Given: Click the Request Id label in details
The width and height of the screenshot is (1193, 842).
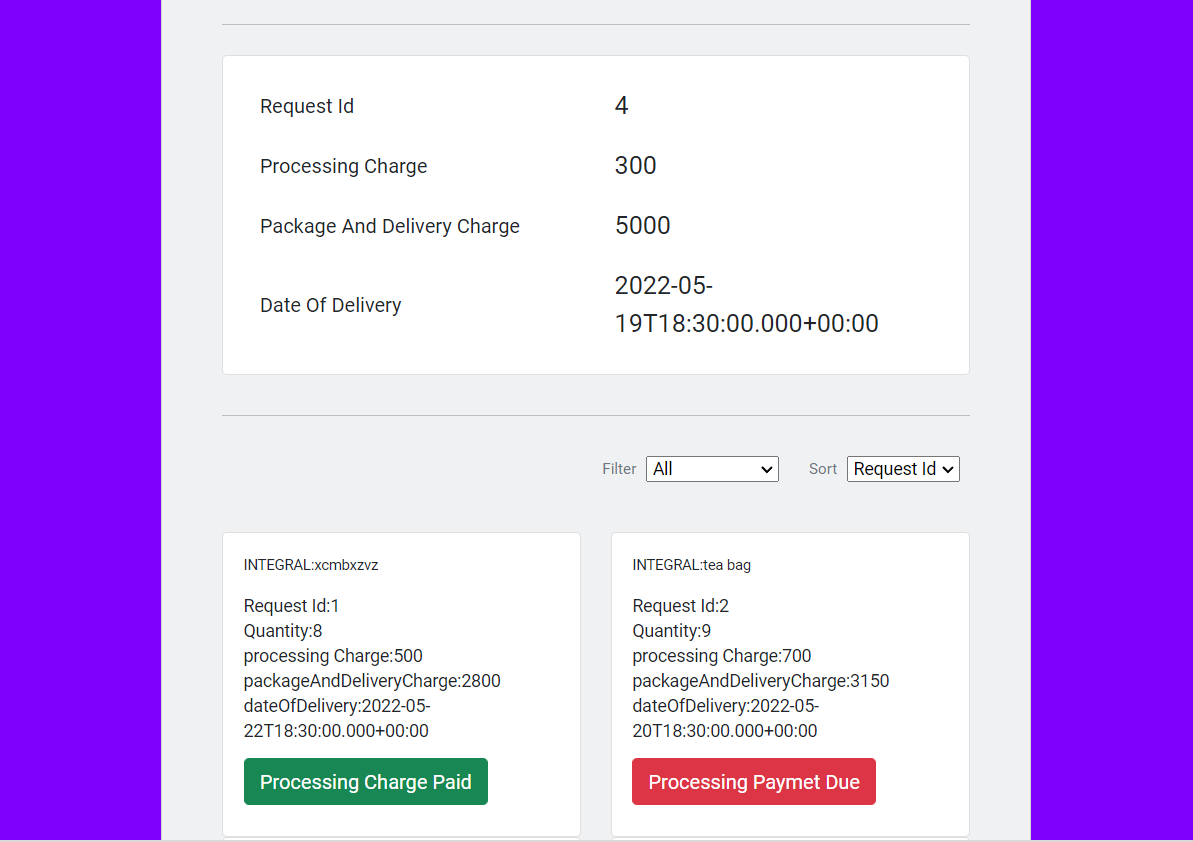Looking at the screenshot, I should tap(307, 106).
